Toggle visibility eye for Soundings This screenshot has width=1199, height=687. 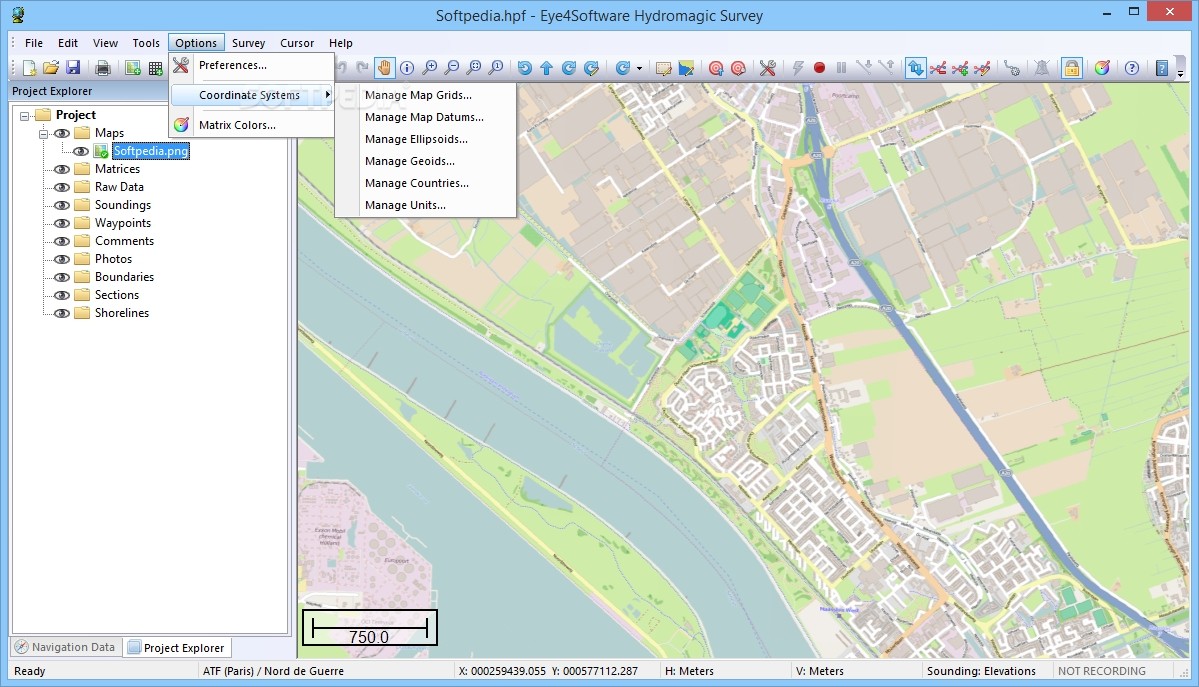pyautogui.click(x=62, y=205)
